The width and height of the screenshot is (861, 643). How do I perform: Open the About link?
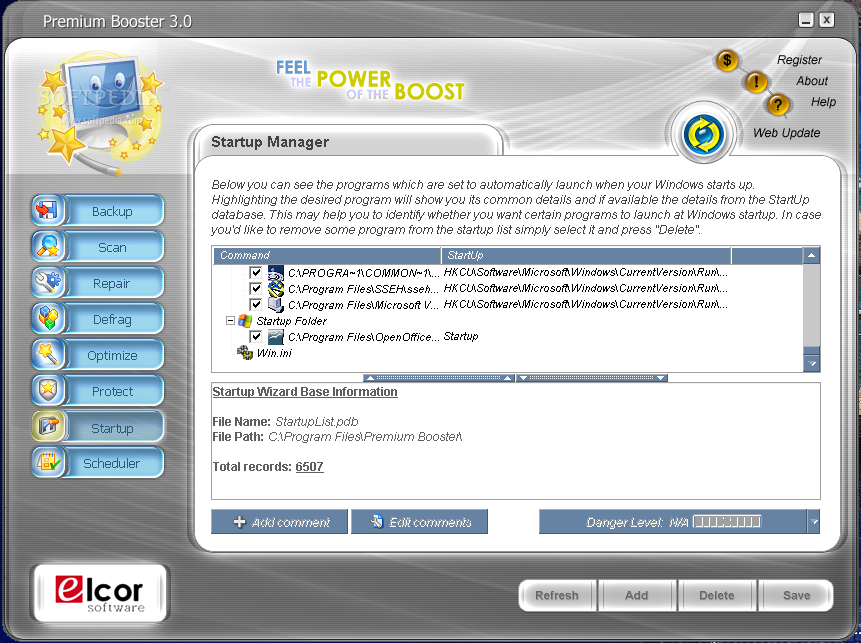pos(812,81)
